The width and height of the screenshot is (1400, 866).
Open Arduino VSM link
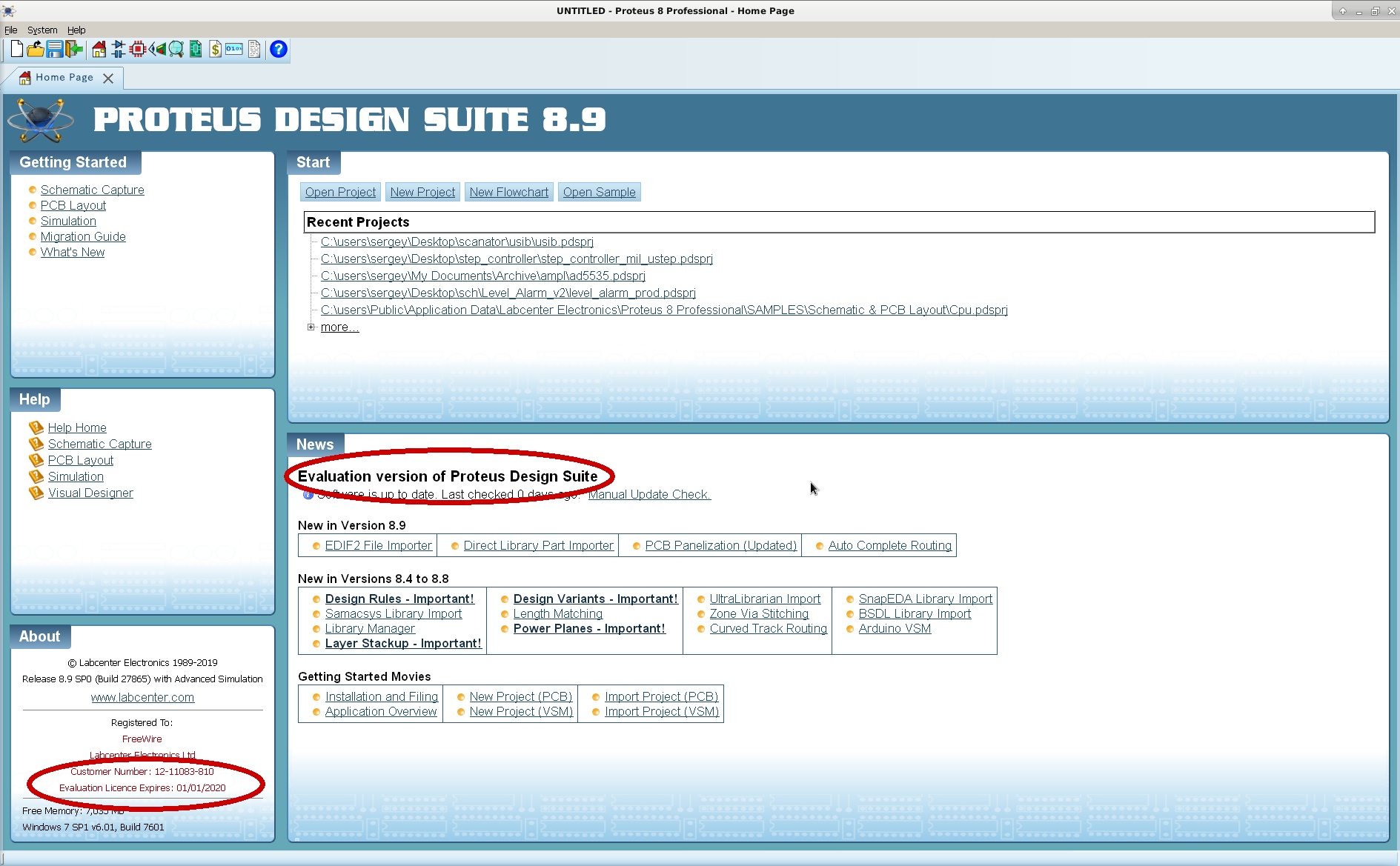895,628
